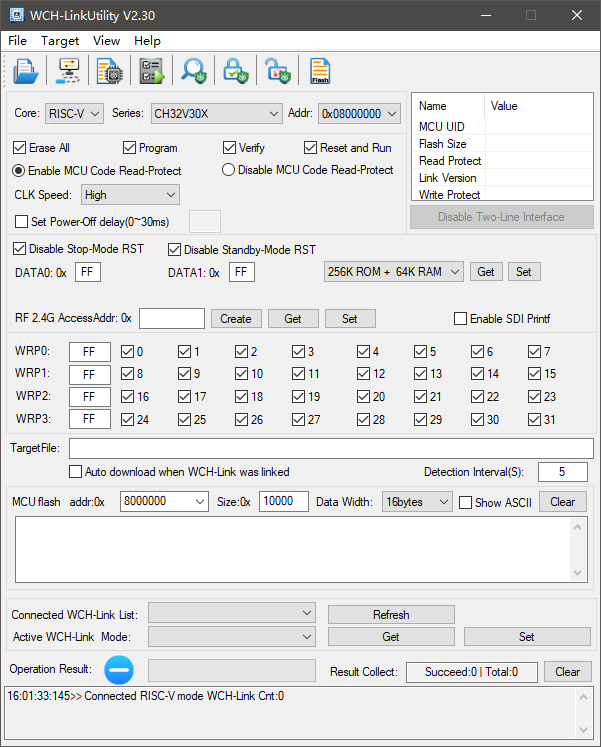The width and height of the screenshot is (601, 747).
Task: Click Get next to ROM/RAM dropdown
Action: click(486, 272)
